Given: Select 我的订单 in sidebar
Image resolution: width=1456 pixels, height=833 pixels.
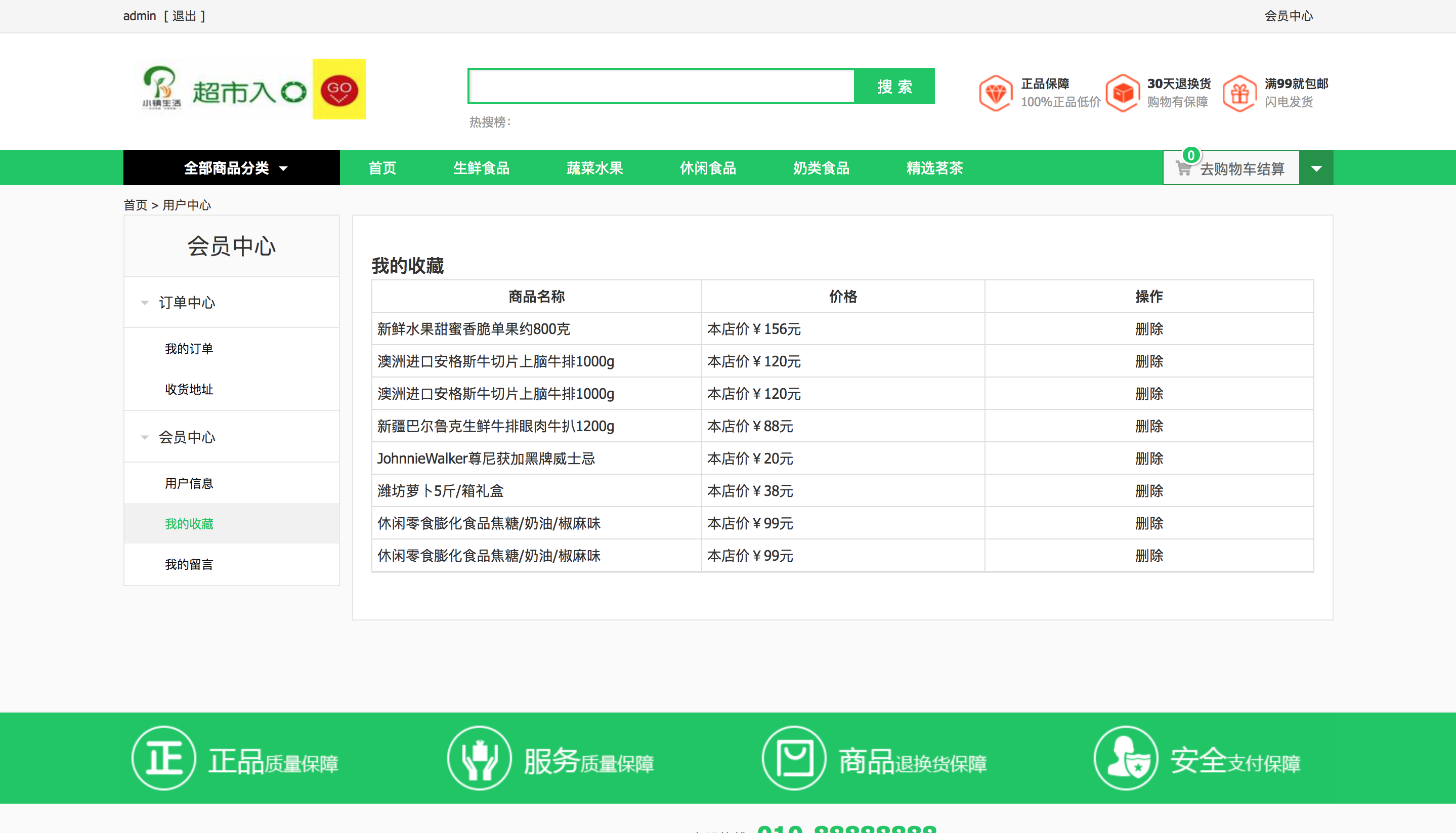Looking at the screenshot, I should (189, 348).
